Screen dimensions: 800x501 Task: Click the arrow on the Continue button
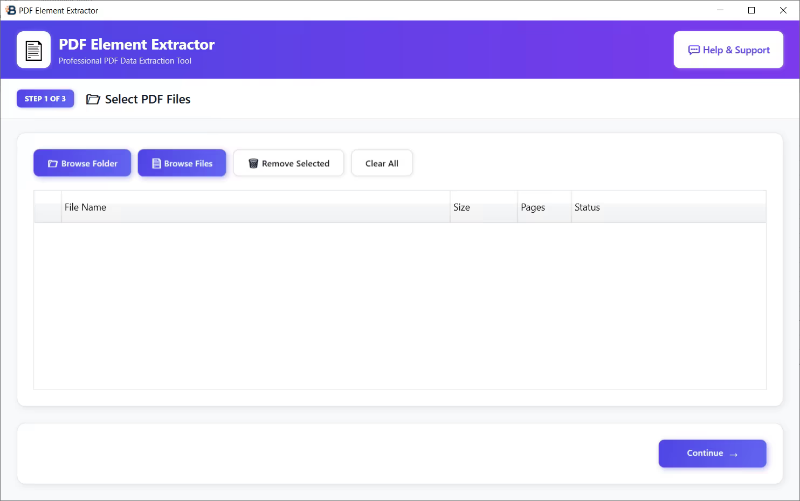(733, 454)
